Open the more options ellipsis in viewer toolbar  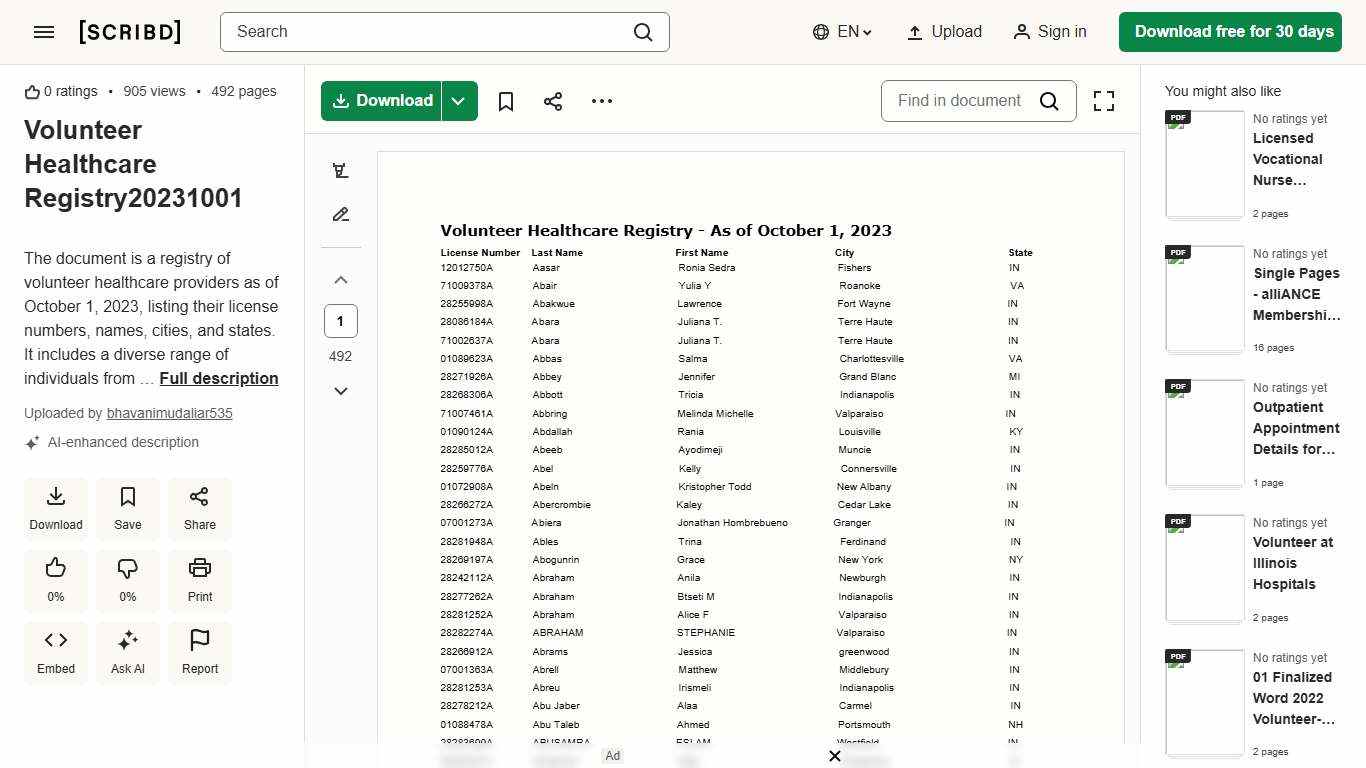601,101
